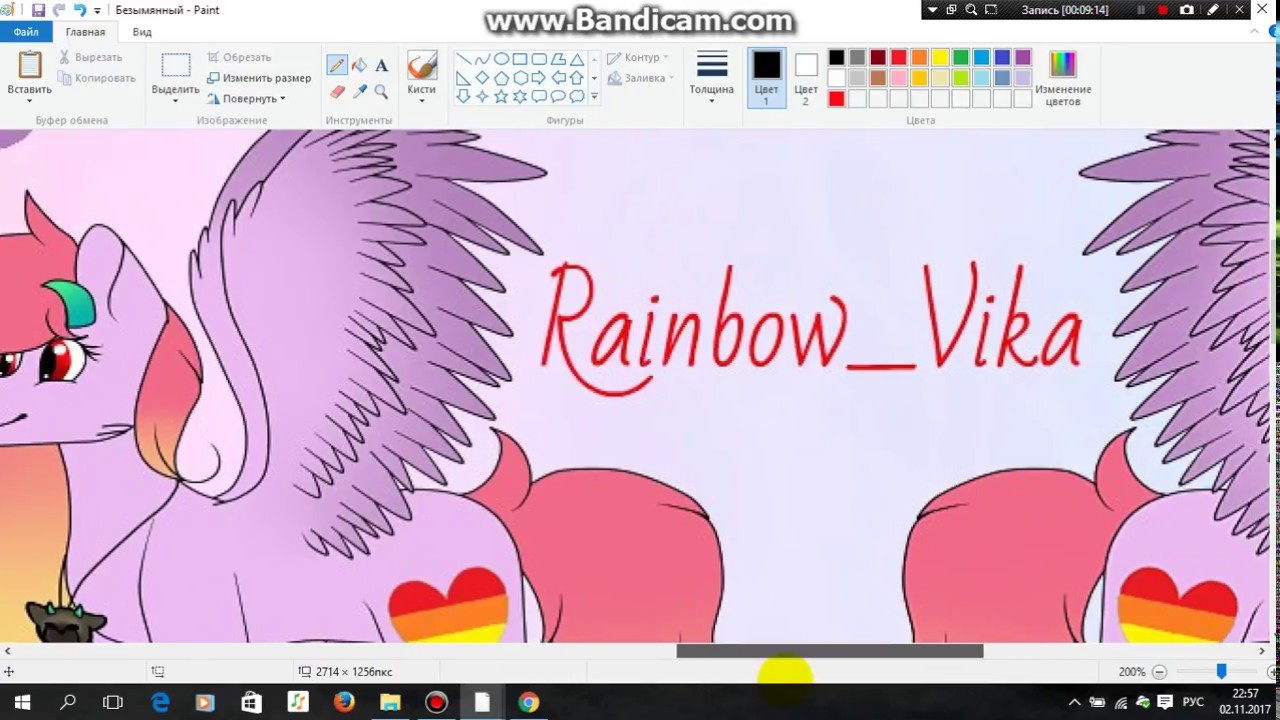Select the Eraser tool
Screen dimensions: 1280x720
click(x=337, y=92)
